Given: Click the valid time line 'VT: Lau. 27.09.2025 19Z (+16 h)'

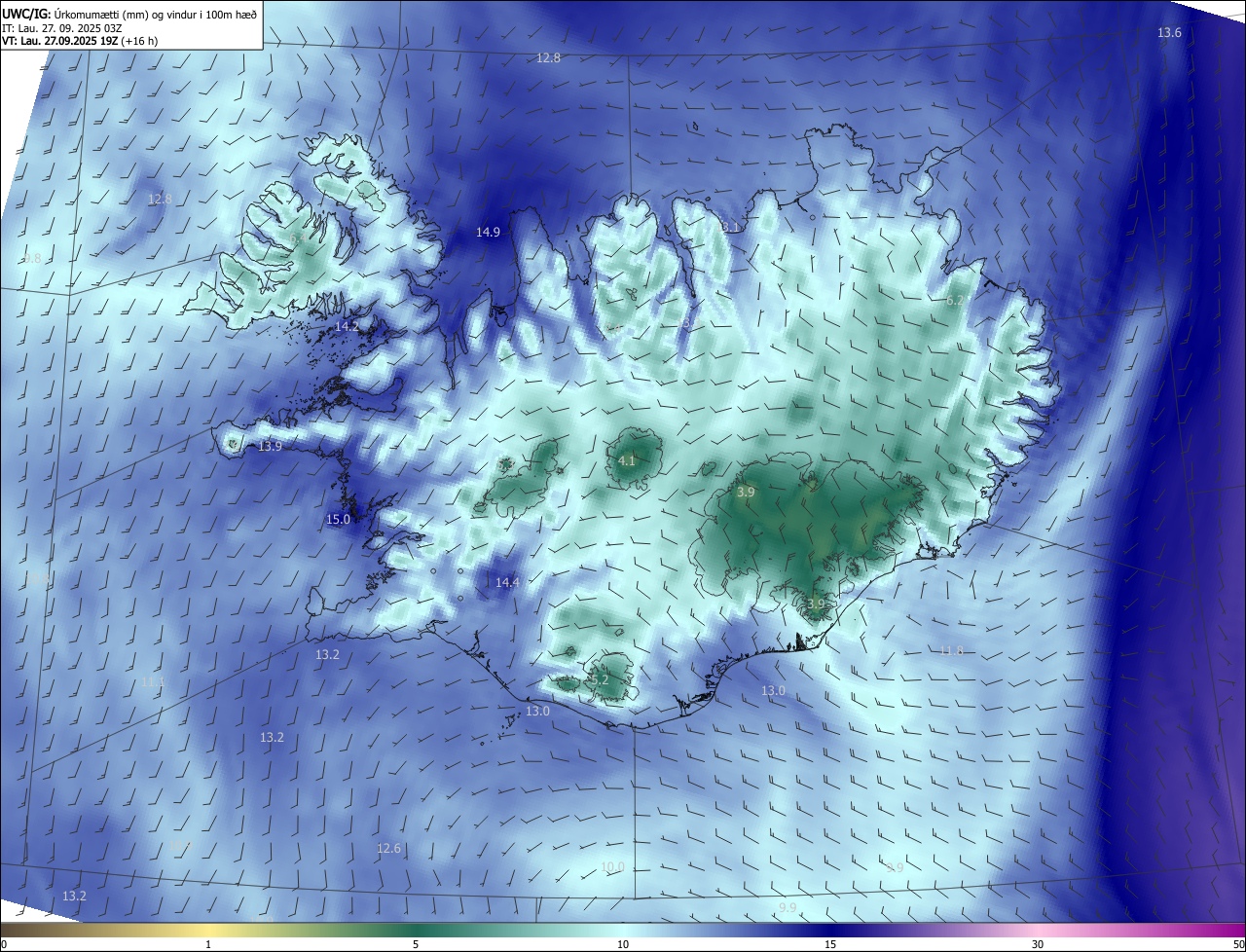Looking at the screenshot, I should coord(80,41).
